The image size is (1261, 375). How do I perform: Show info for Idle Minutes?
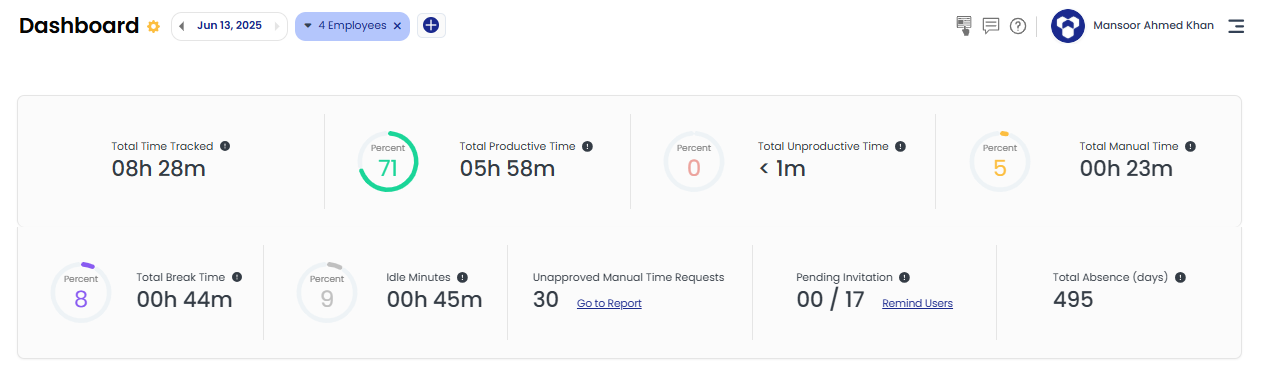click(462, 277)
